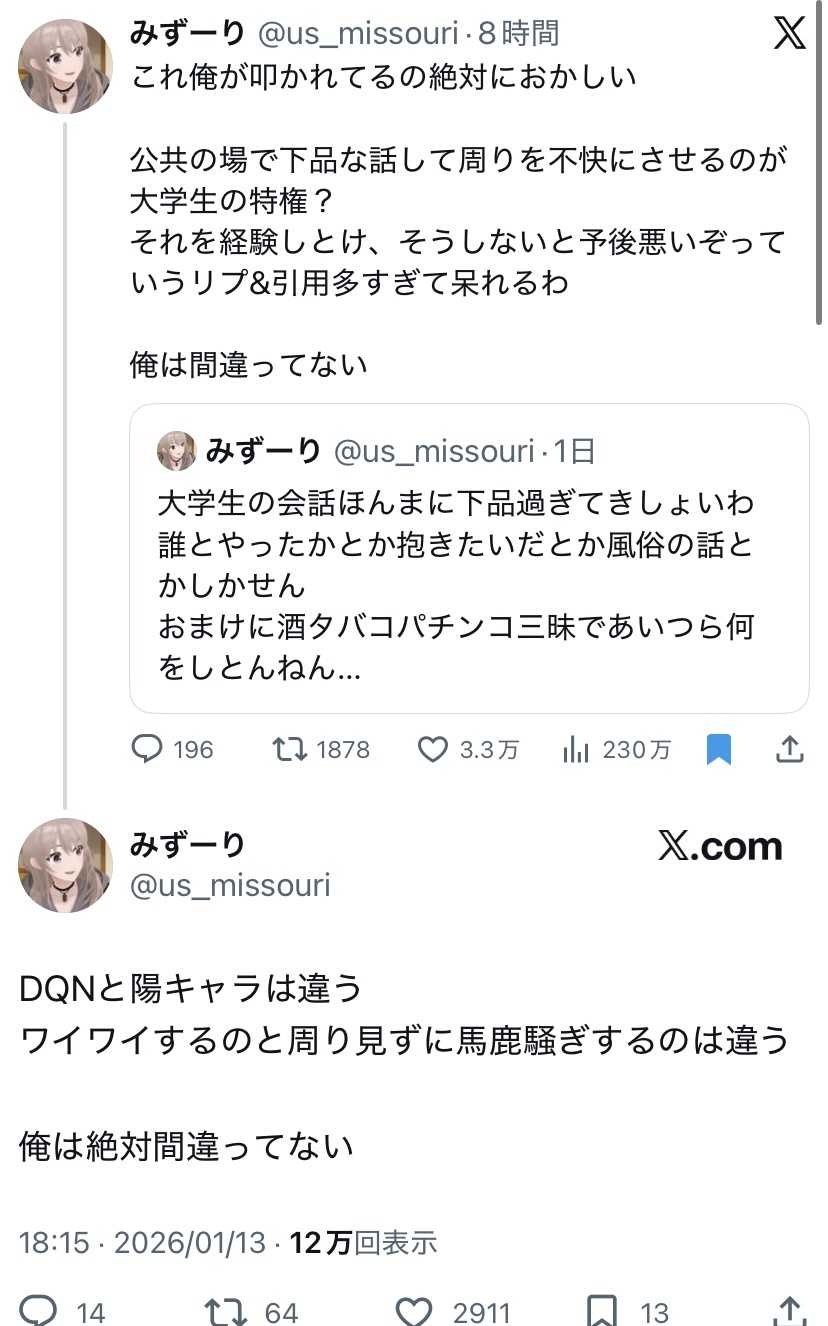View analytics of the 230万 views post
This screenshot has width=828, height=1326.
tap(576, 749)
